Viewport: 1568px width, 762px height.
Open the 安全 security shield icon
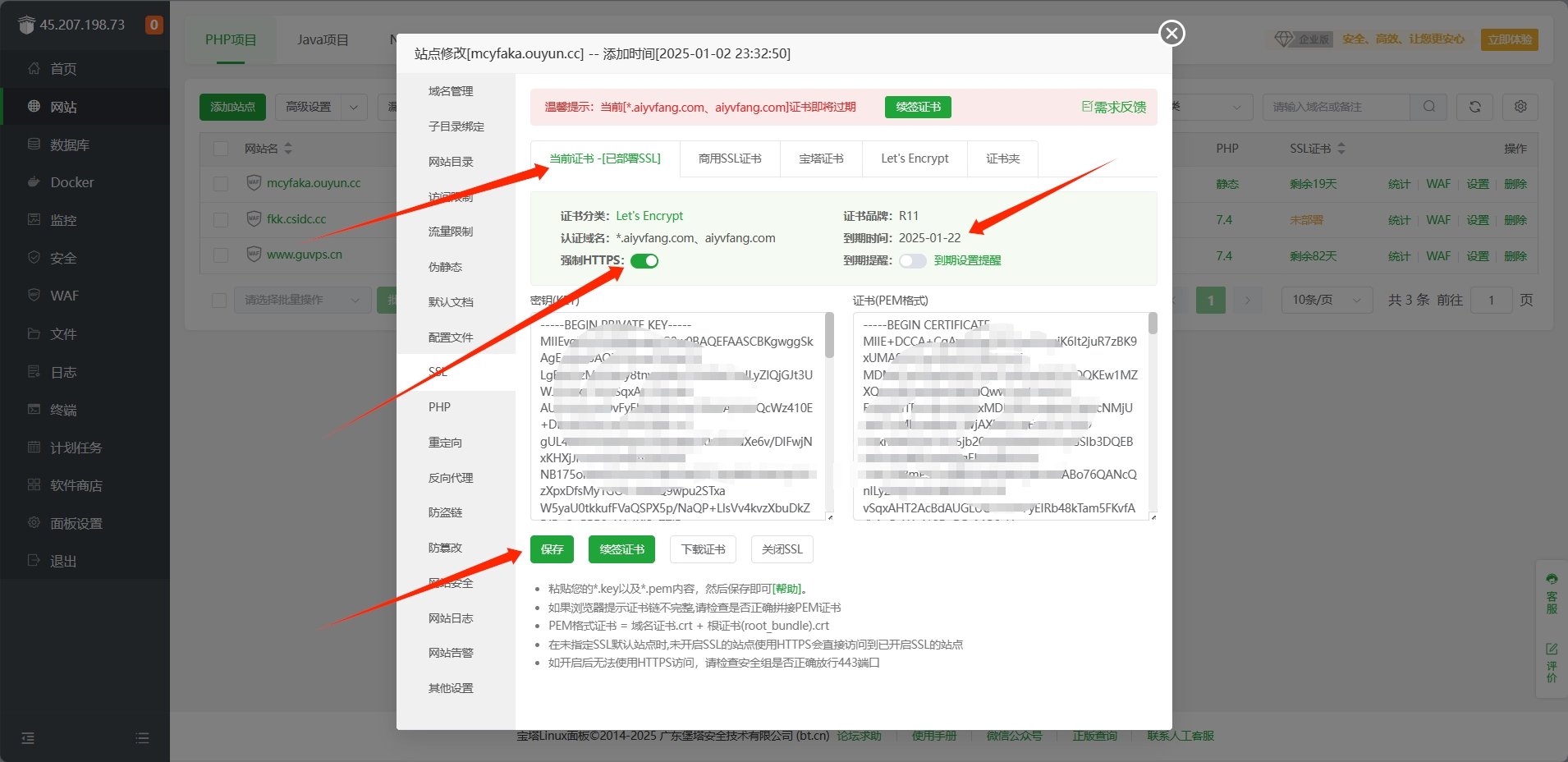pos(34,258)
